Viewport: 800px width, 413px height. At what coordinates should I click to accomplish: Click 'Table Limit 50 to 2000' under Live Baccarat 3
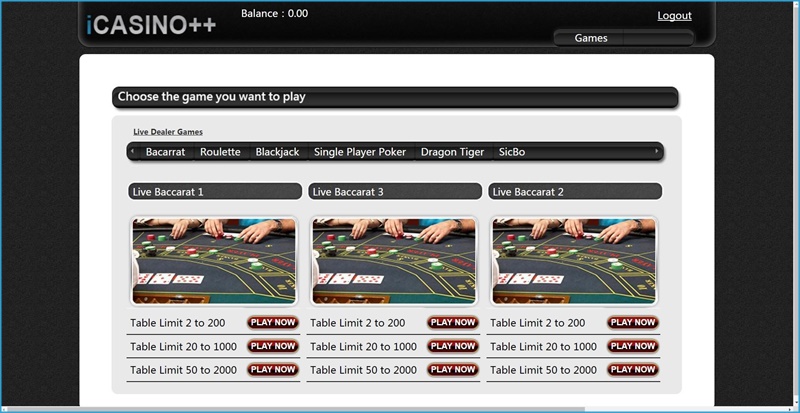363,370
